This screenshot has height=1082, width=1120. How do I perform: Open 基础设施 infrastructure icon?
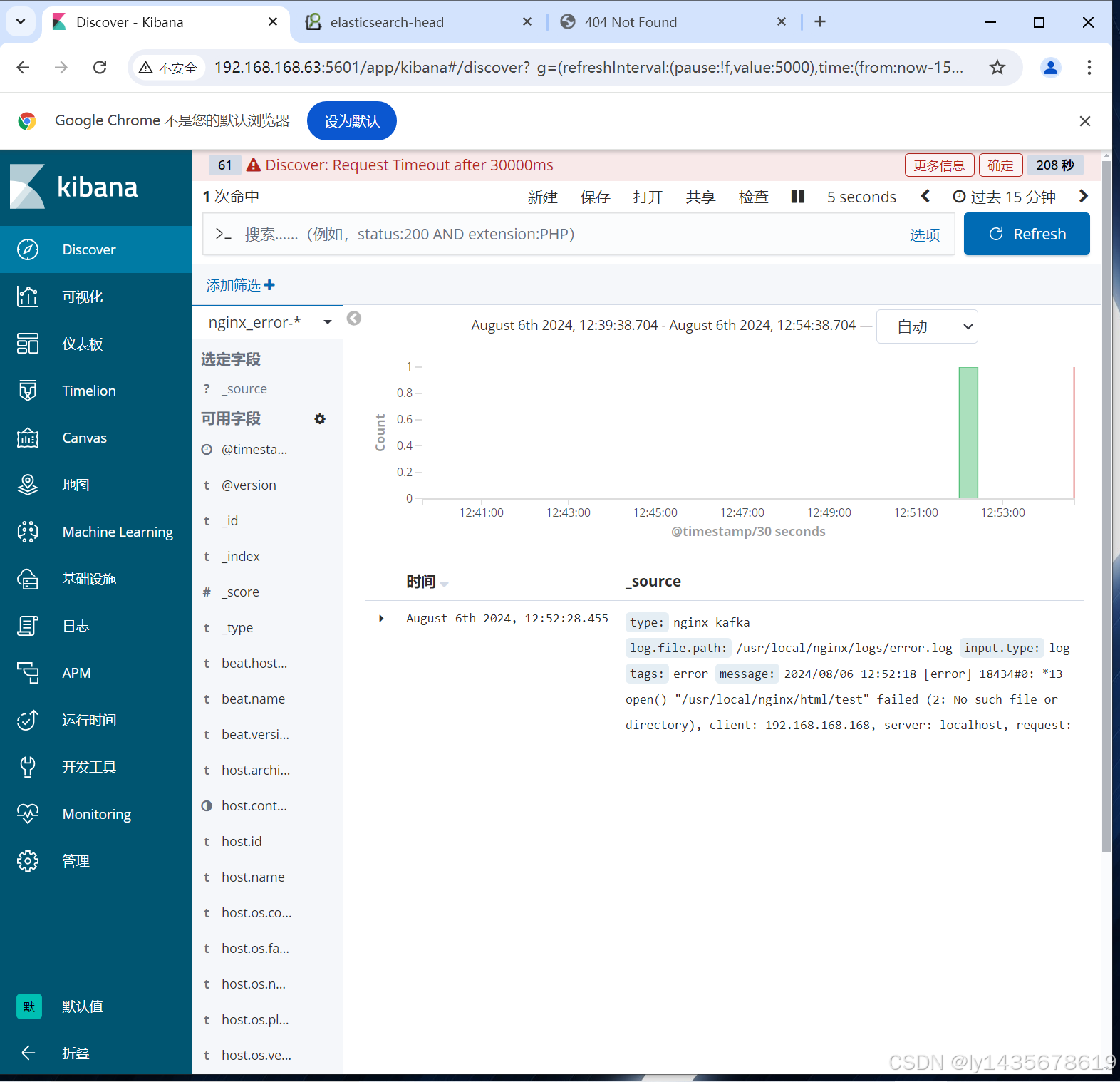point(28,579)
